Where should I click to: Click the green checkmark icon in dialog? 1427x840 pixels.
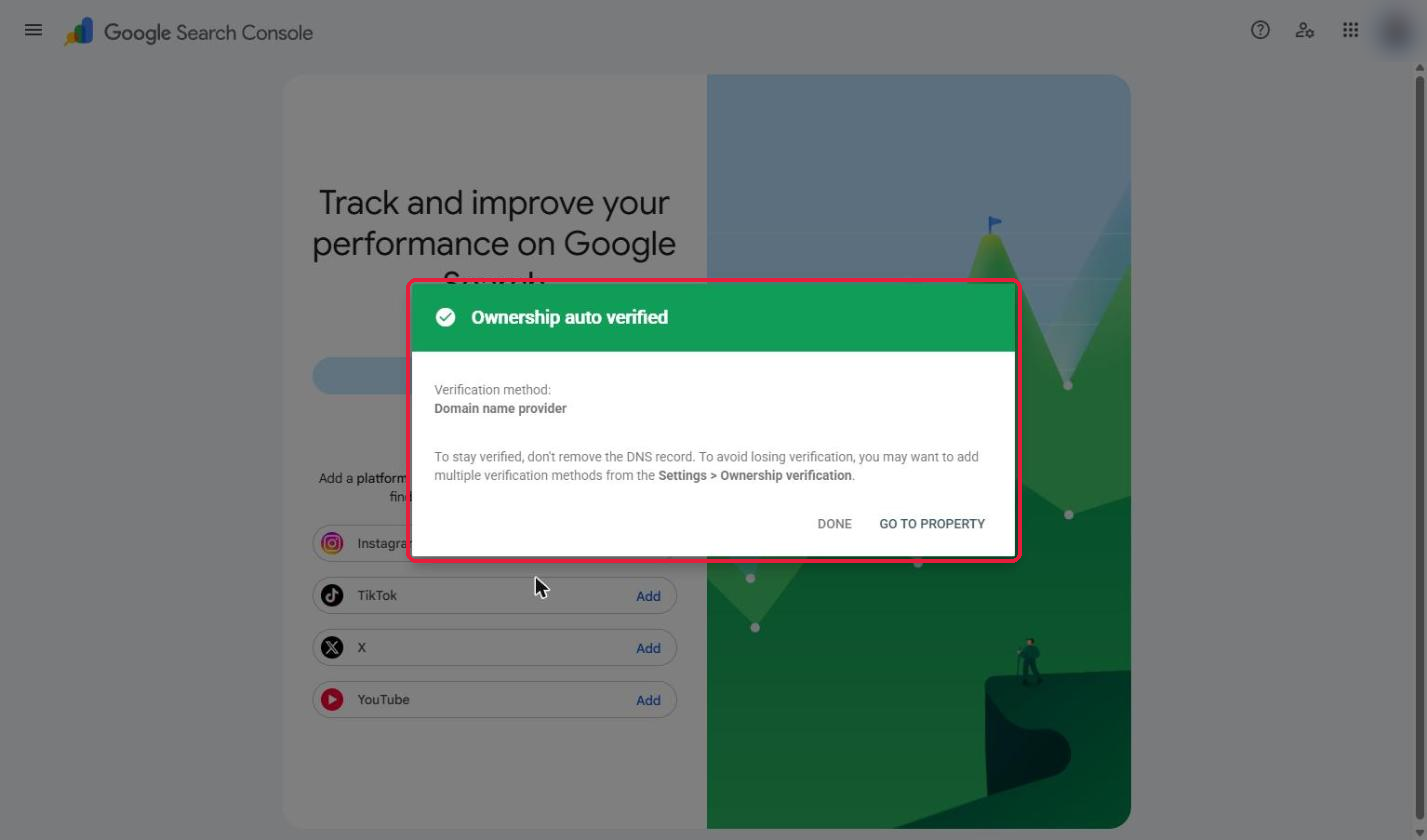click(446, 317)
